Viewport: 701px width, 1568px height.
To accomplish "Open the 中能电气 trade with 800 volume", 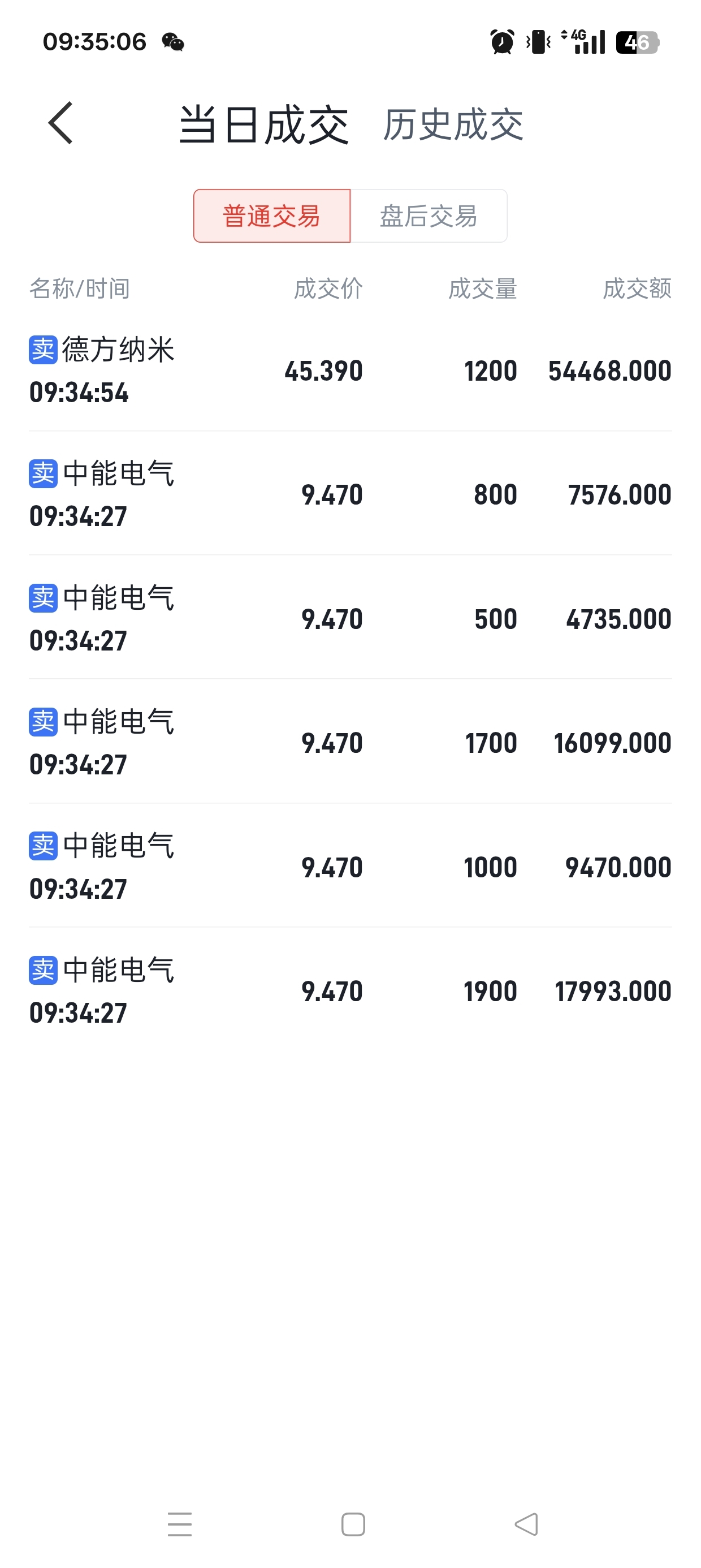I will click(350, 494).
